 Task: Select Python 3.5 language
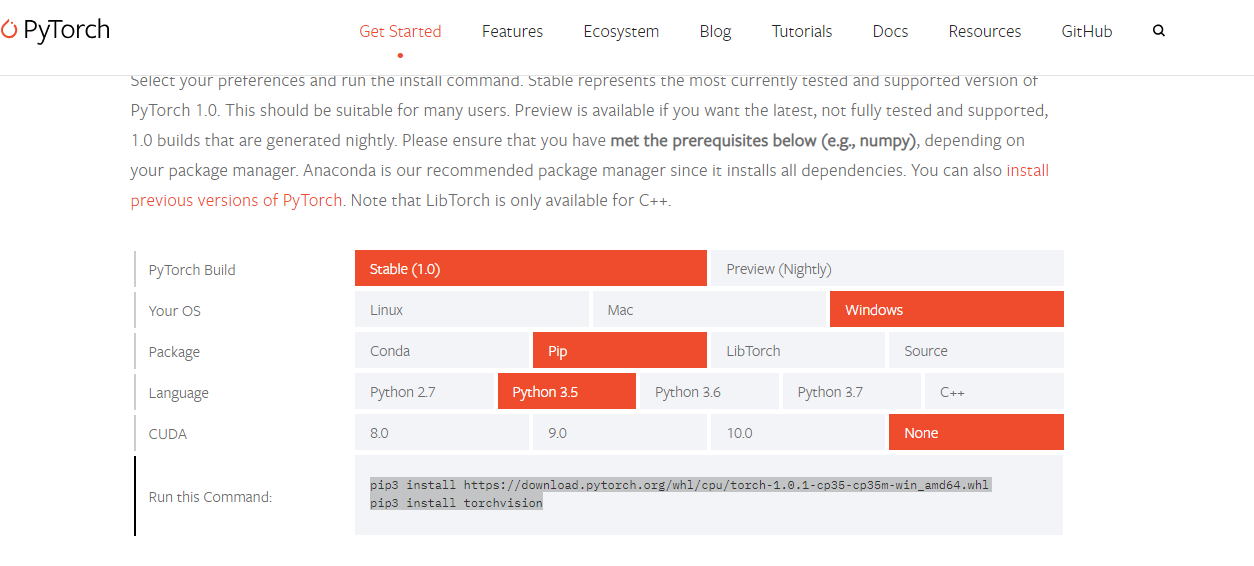click(x=567, y=391)
